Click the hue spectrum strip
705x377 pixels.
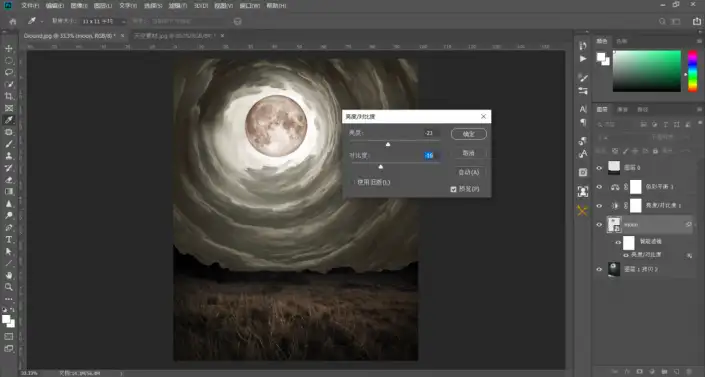click(x=693, y=71)
